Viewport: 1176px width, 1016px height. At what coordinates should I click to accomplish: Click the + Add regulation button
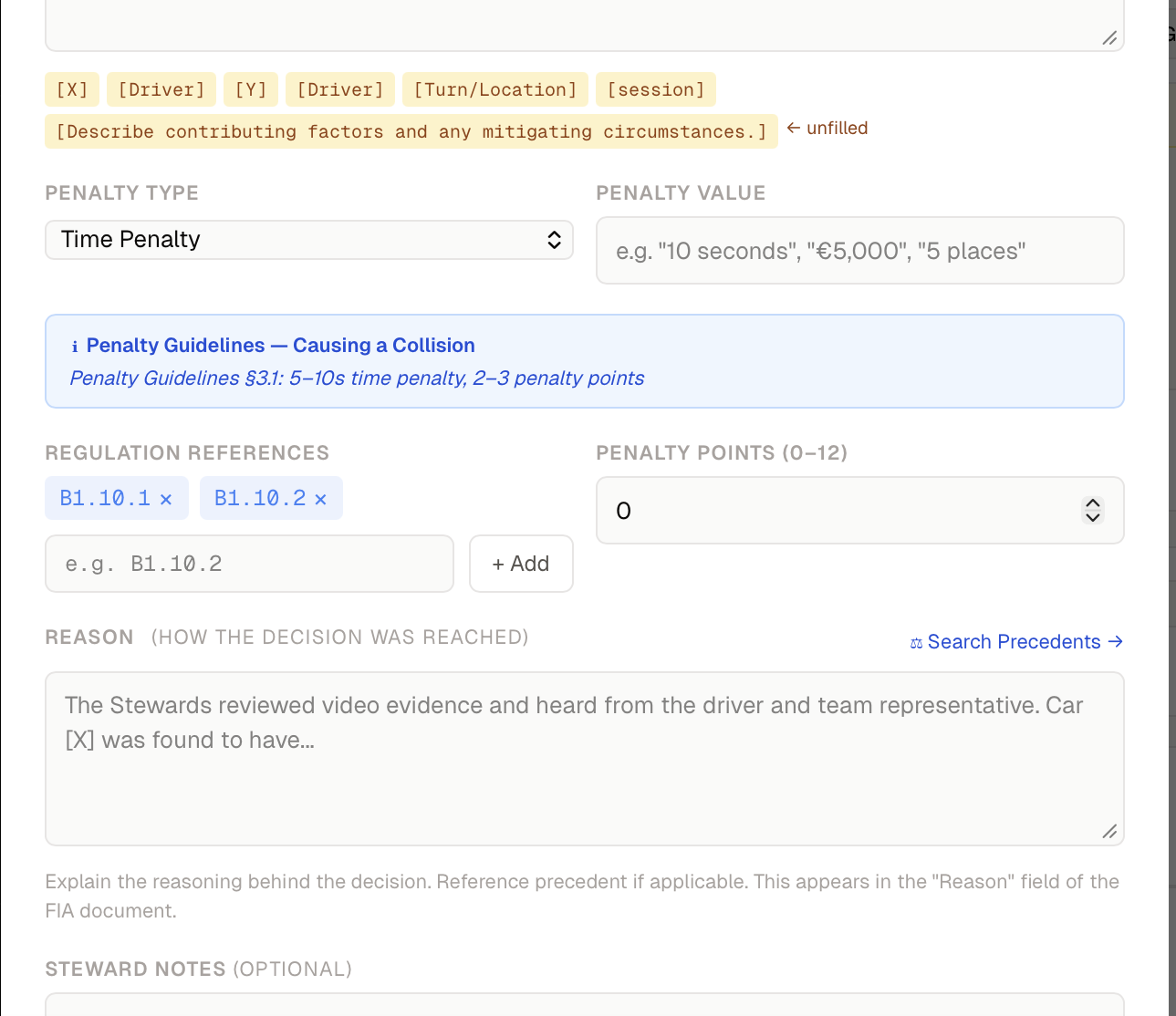521,564
